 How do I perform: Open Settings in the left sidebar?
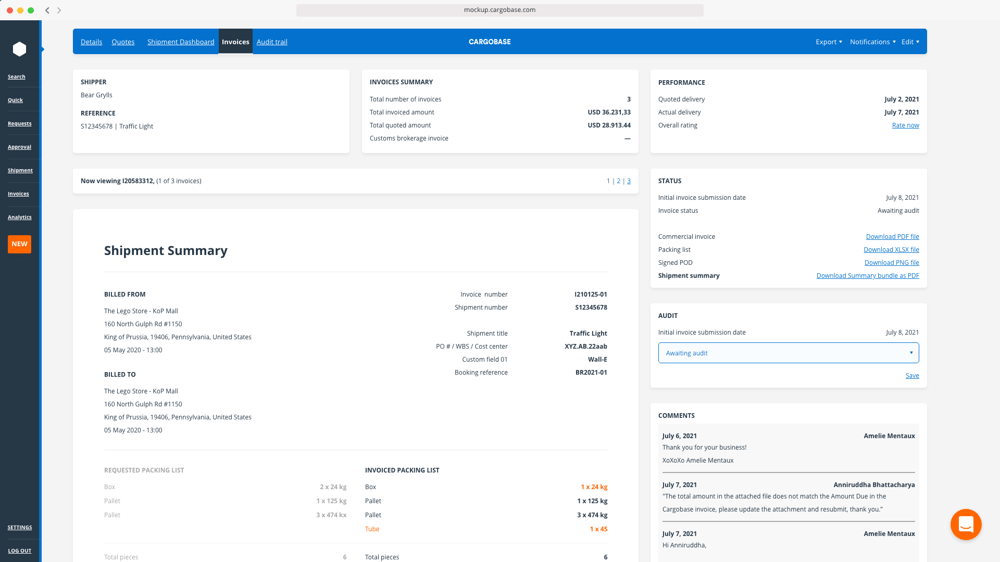(x=20, y=528)
